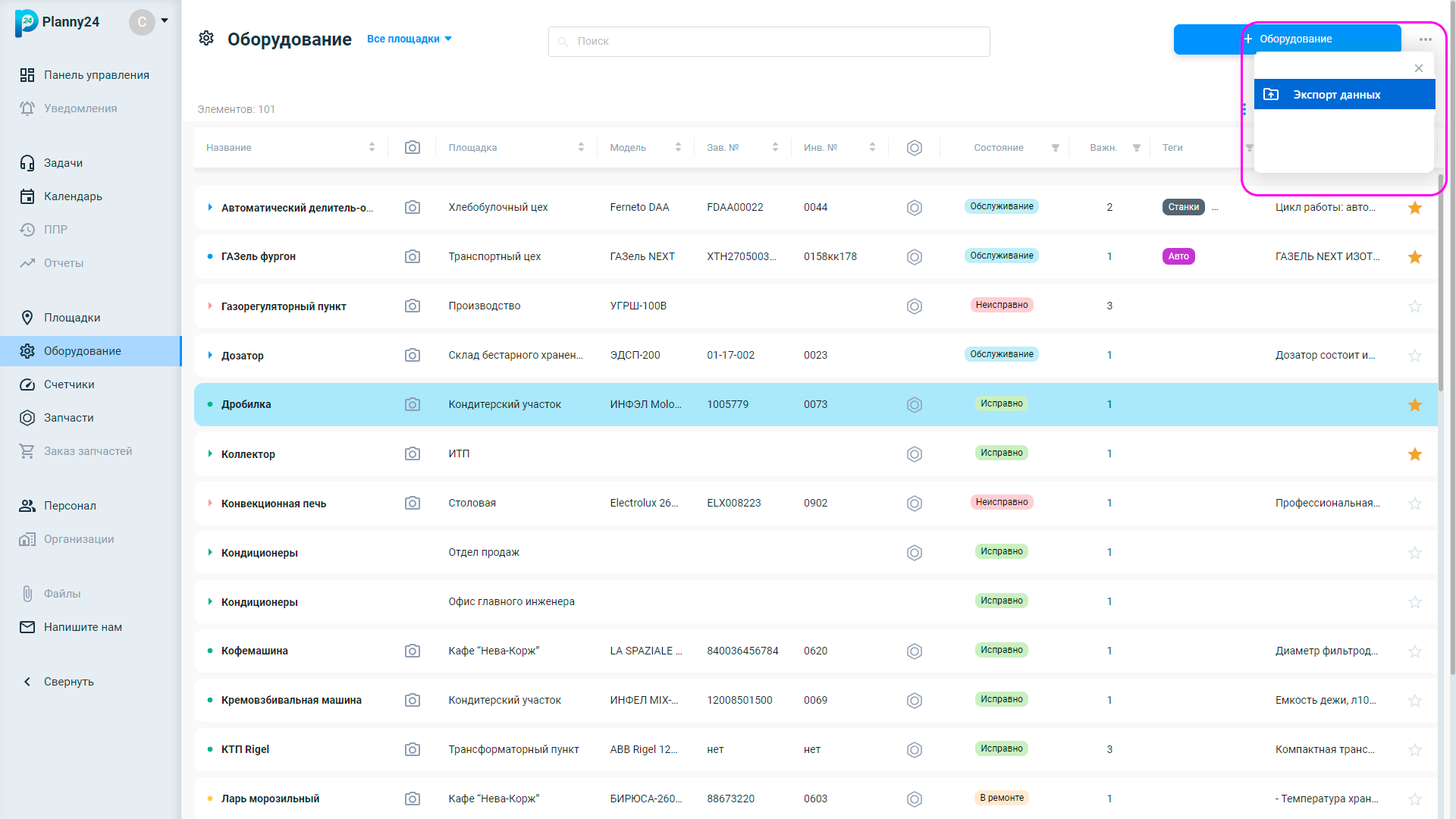The width and height of the screenshot is (1456, 819).
Task: Click the Заказ запчастей cart icon
Action: point(27,451)
